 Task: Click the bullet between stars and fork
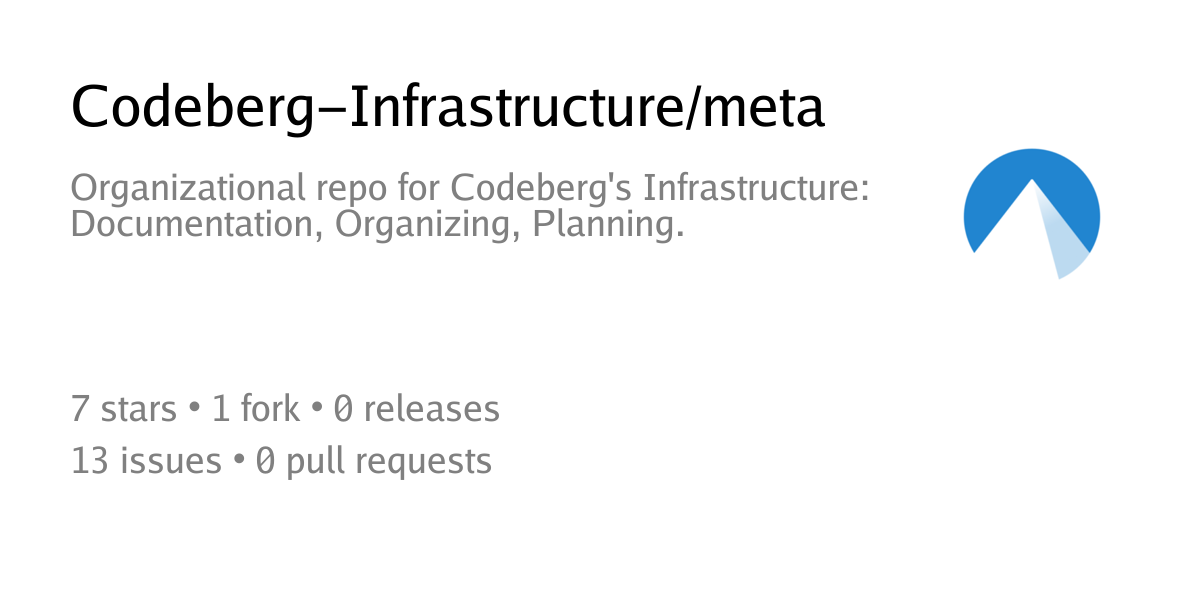point(195,410)
